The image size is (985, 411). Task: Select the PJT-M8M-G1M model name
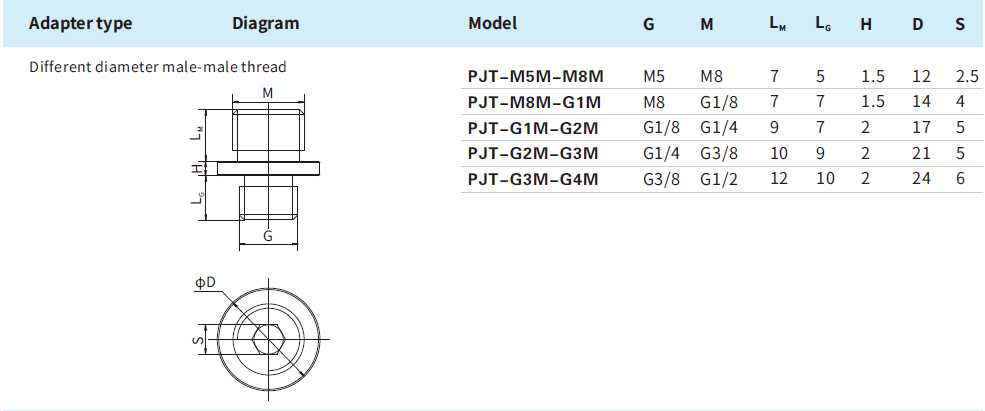coord(534,101)
